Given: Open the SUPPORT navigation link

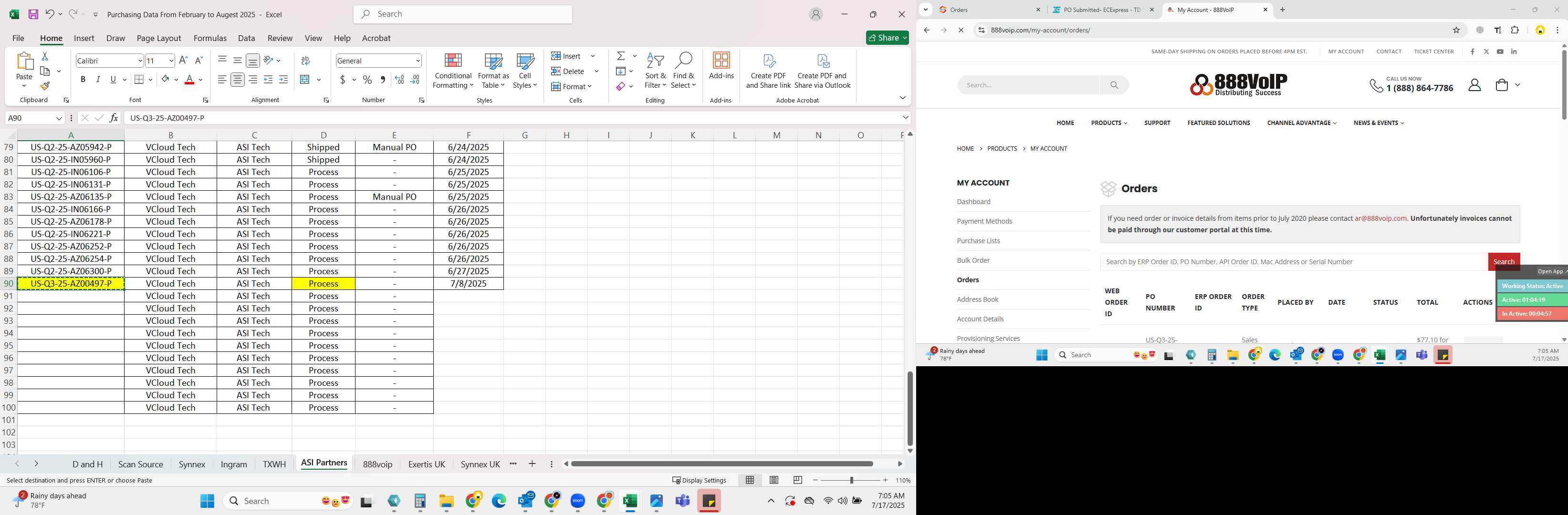Looking at the screenshot, I should pos(1157,123).
